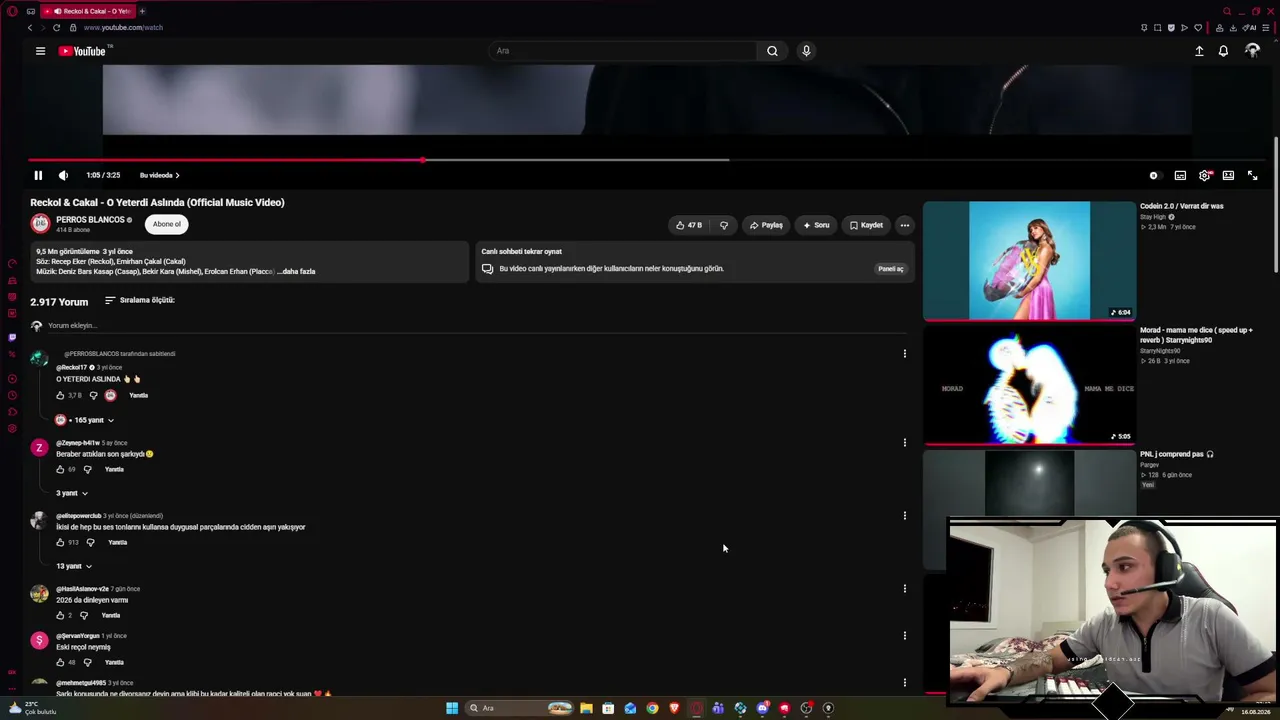Open the Windows Start menu
Screen dimensions: 1280x720
pos(452,708)
